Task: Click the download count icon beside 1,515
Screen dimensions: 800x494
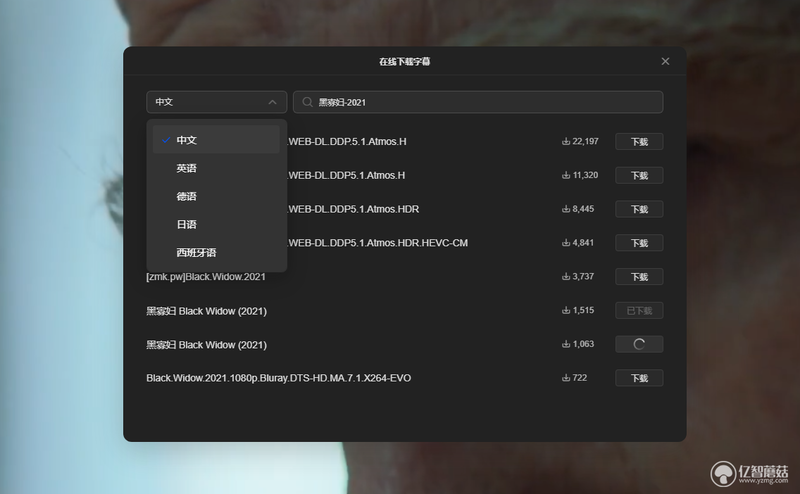Action: point(566,310)
